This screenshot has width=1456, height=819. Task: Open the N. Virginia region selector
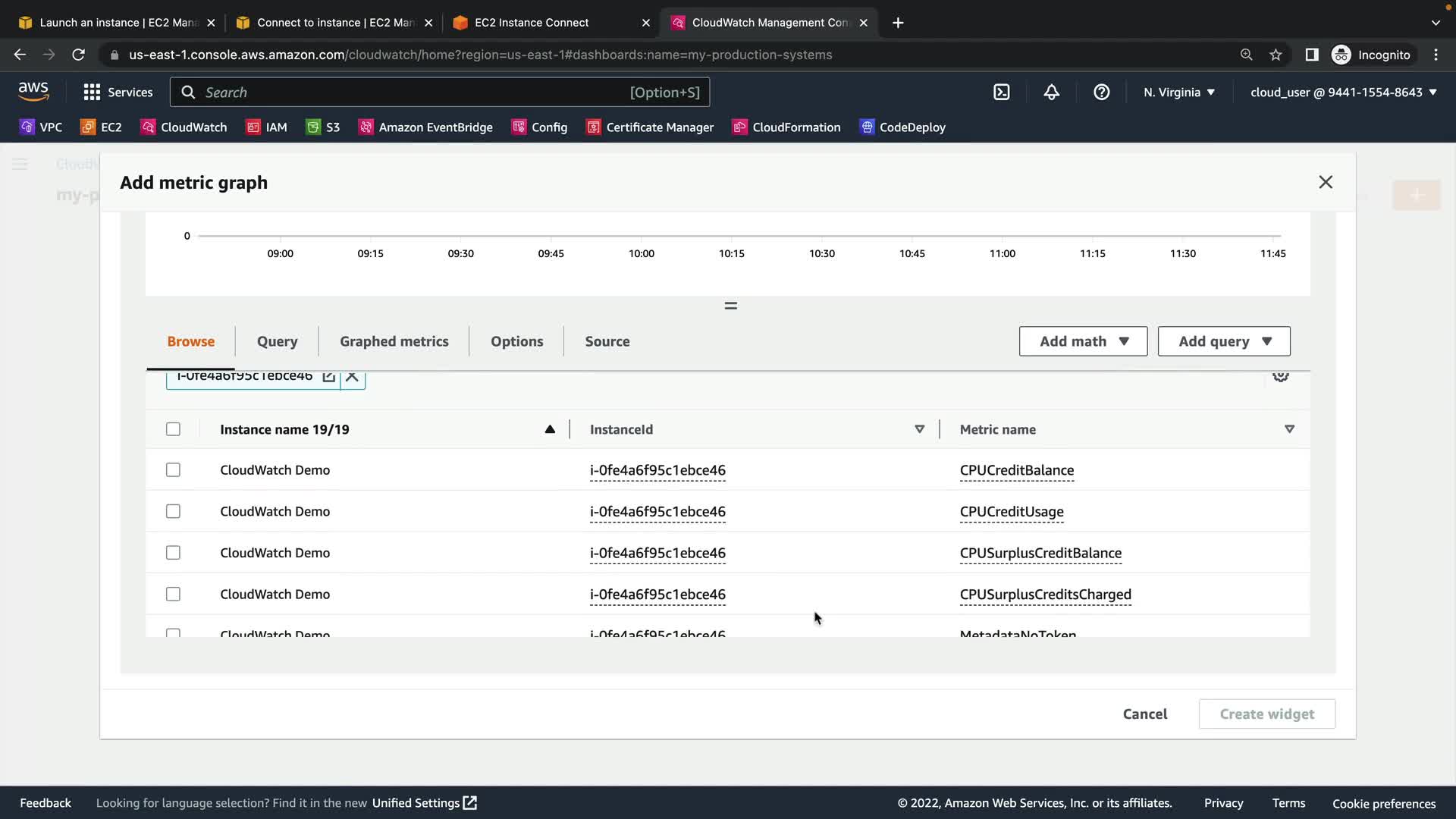click(1178, 93)
